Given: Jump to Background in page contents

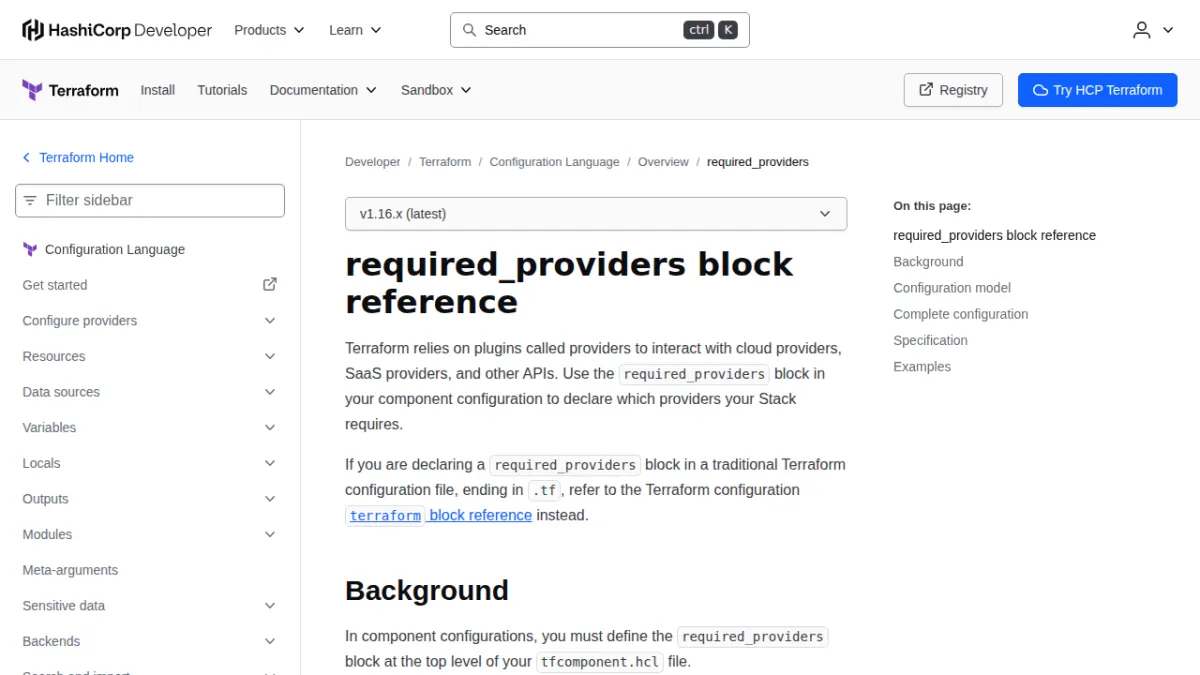Looking at the screenshot, I should pyautogui.click(x=928, y=262).
